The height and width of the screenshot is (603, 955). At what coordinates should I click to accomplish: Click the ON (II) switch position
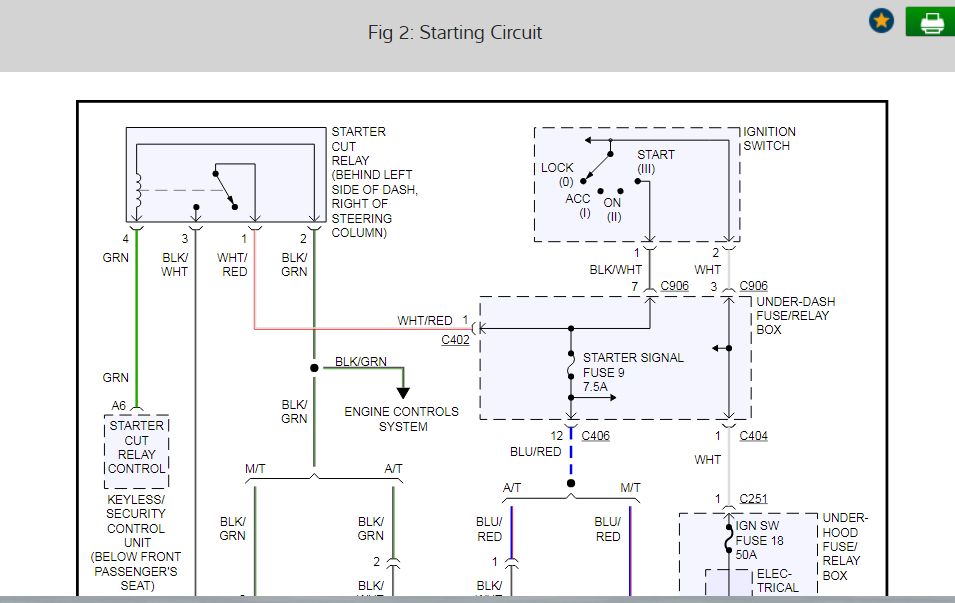coord(613,210)
